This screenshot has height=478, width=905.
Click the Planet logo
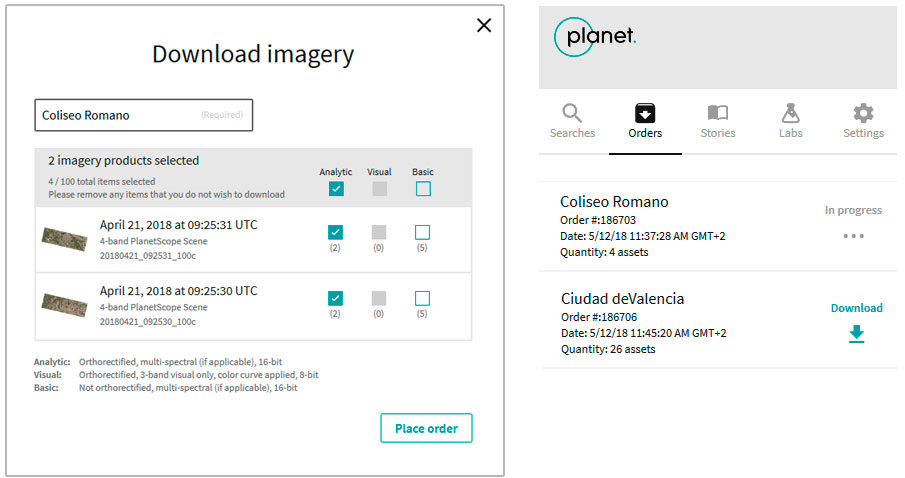pyautogui.click(x=595, y=36)
